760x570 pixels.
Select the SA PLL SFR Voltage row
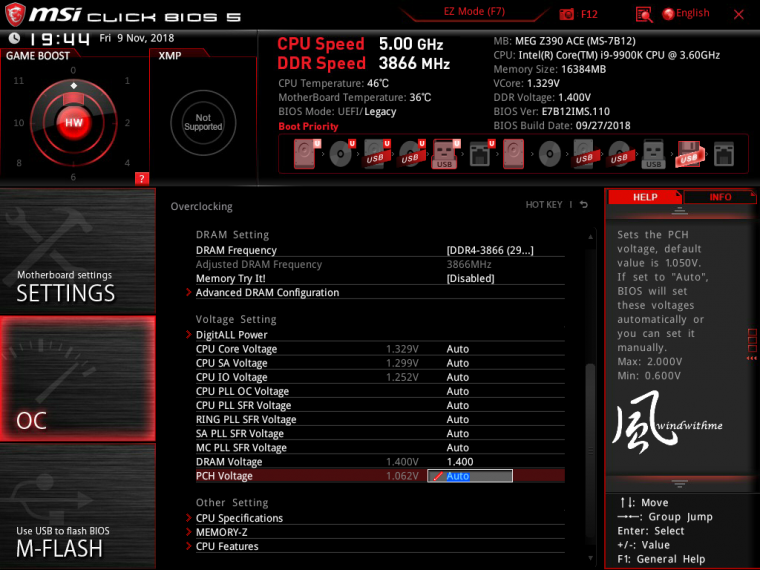click(x=380, y=433)
